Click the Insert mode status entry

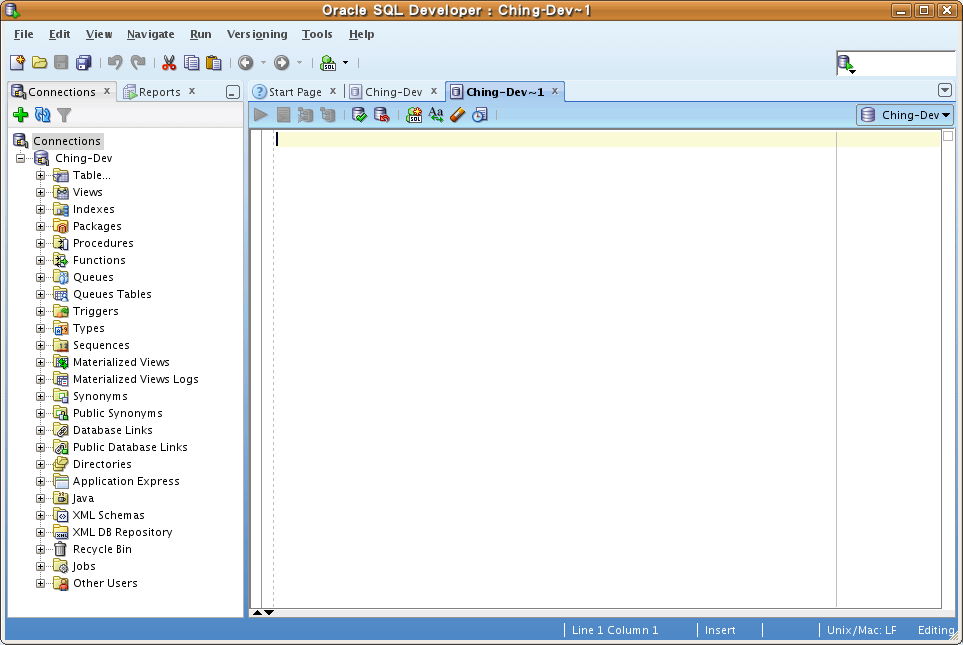click(720, 630)
